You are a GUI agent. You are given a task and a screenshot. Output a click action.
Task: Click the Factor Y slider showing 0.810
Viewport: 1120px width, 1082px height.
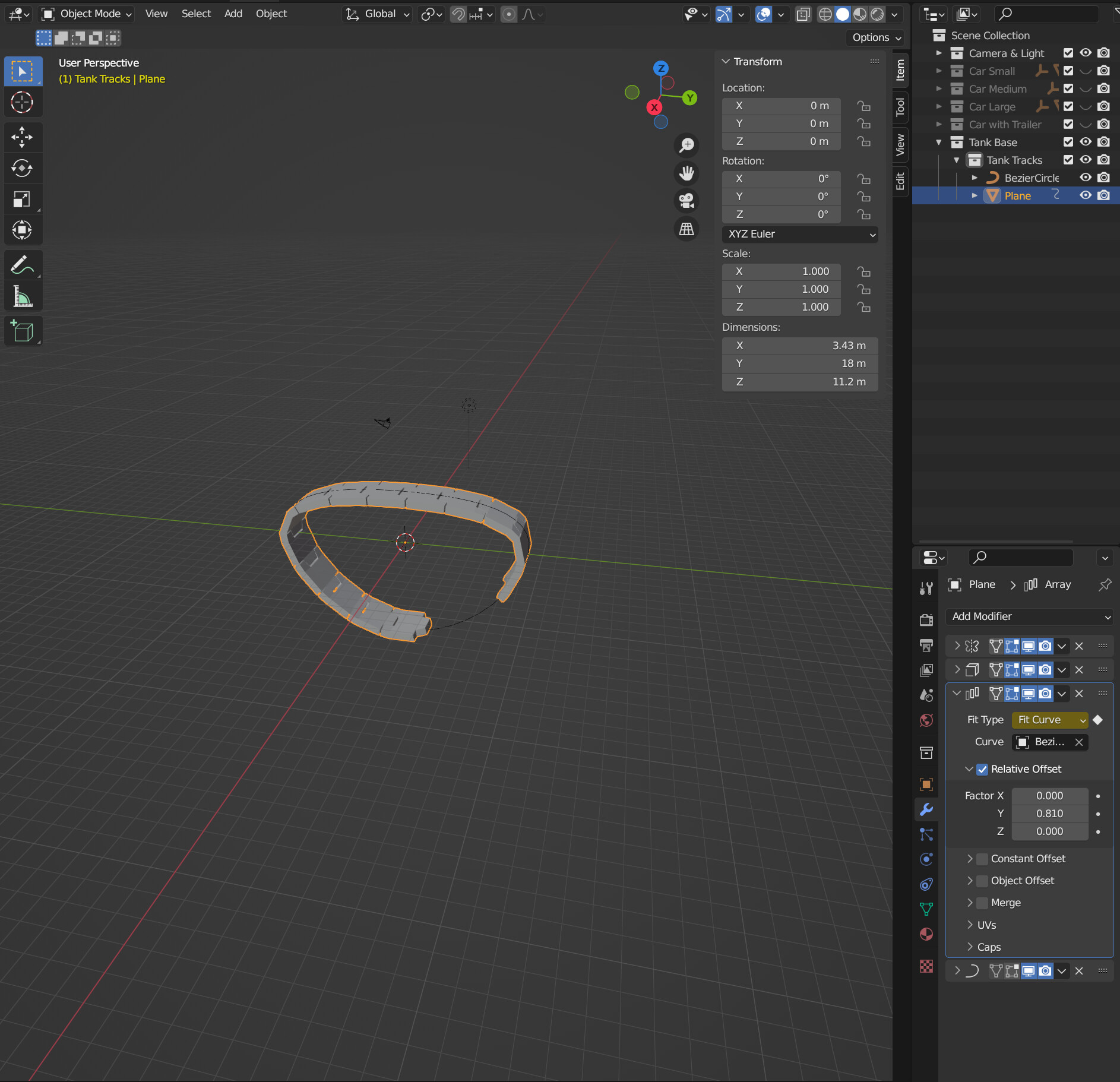(x=1049, y=813)
